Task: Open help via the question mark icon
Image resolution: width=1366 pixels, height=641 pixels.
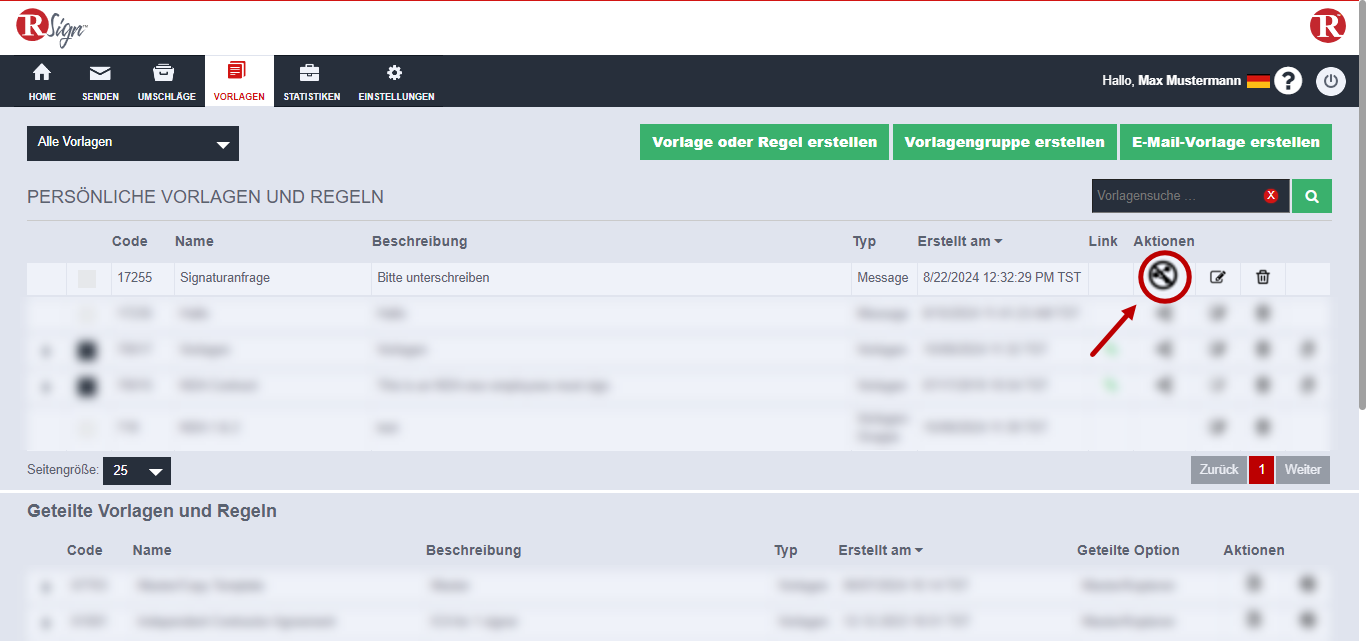Action: (1288, 81)
